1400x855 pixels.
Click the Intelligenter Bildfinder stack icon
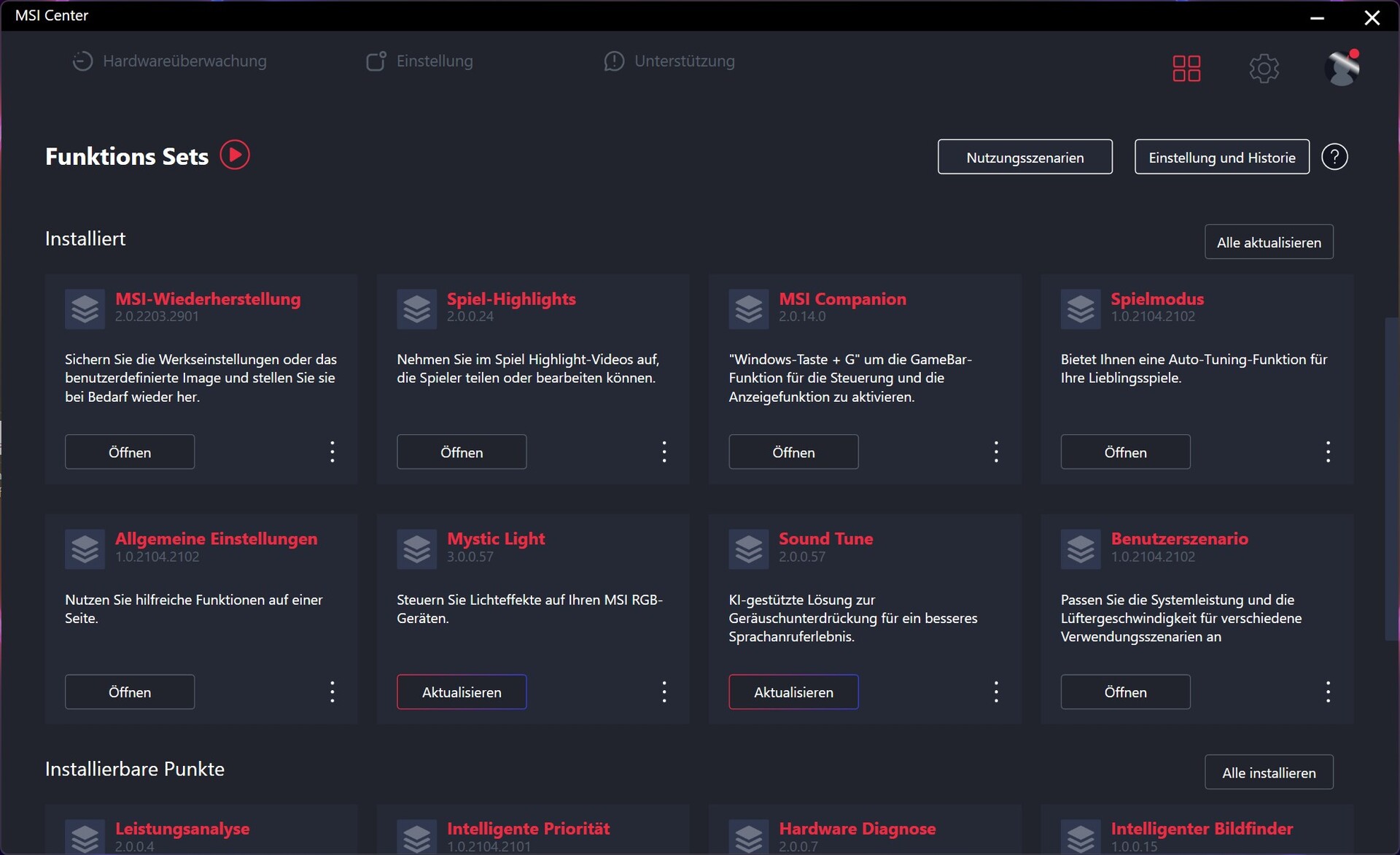tap(1081, 837)
